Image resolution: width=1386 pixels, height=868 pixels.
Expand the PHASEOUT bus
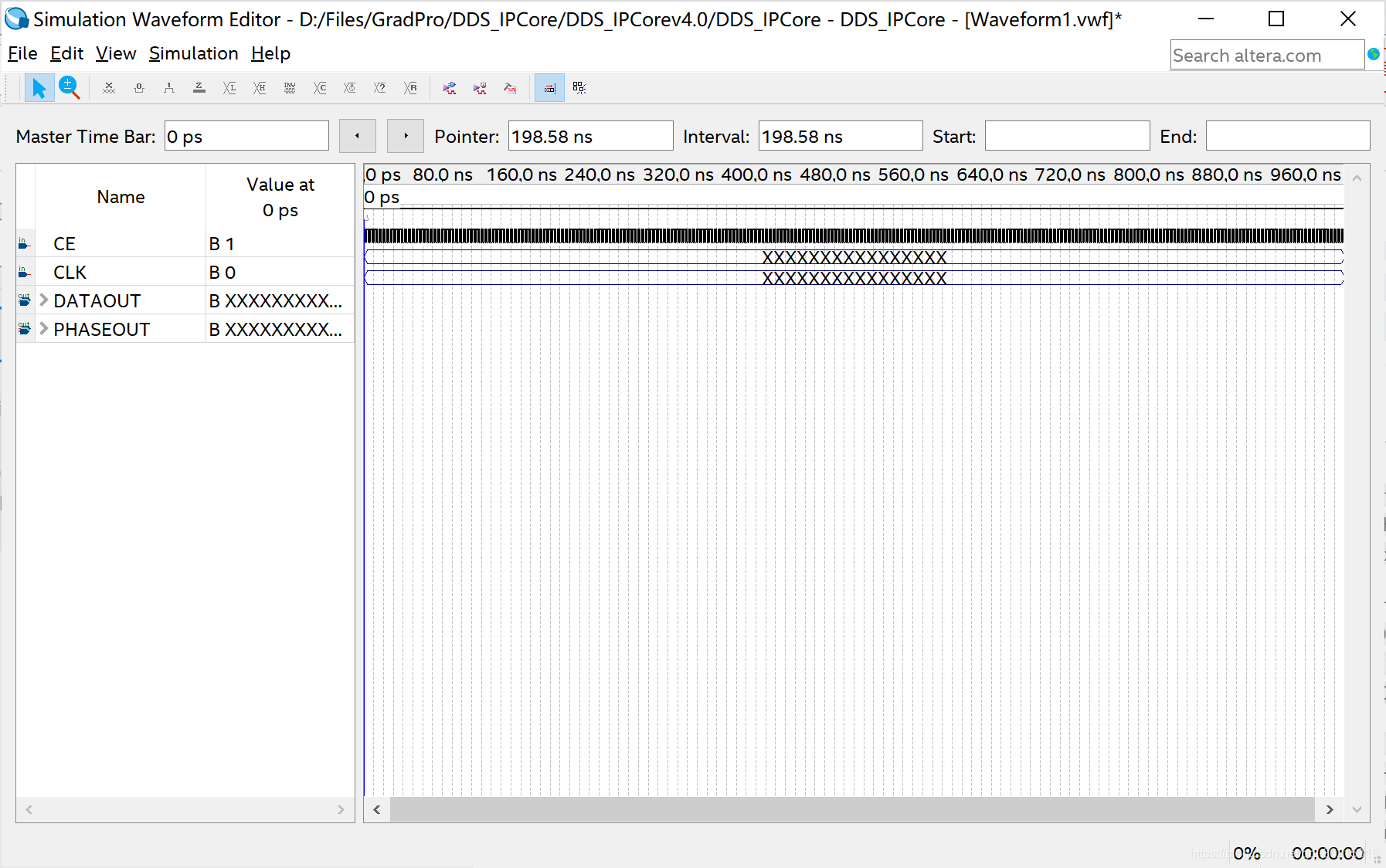[x=44, y=328]
